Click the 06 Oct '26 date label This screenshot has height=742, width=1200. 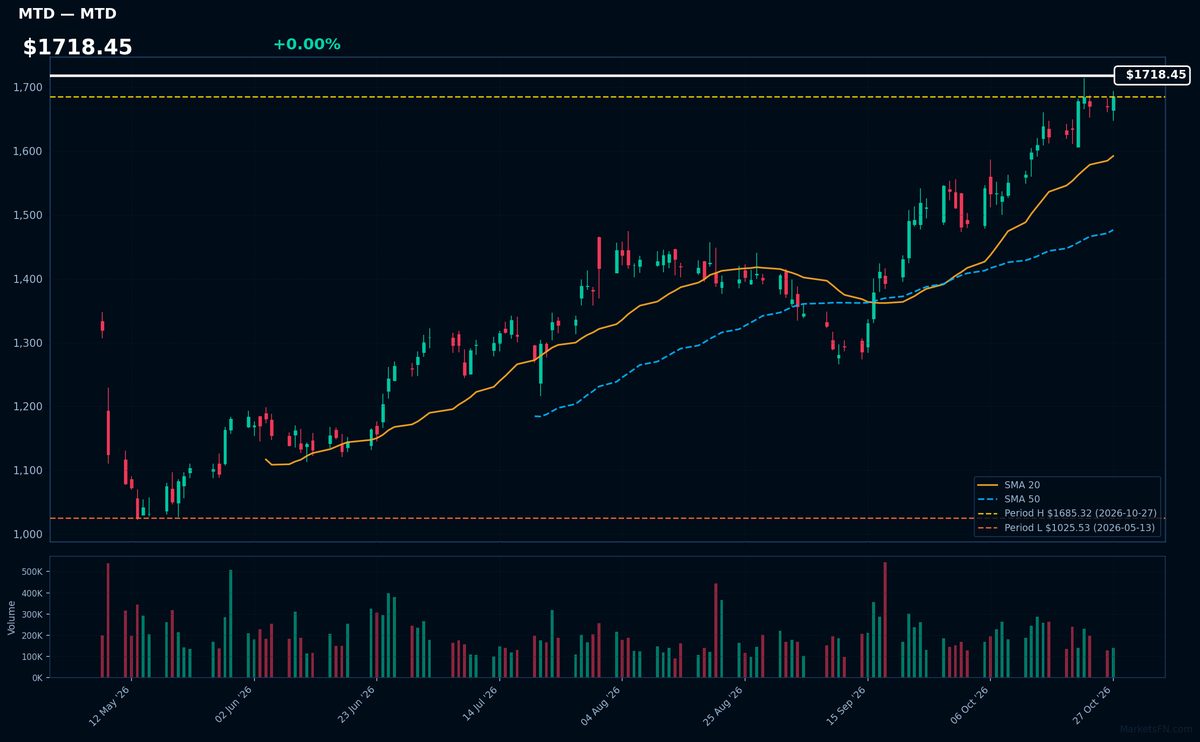pyautogui.click(x=971, y=705)
